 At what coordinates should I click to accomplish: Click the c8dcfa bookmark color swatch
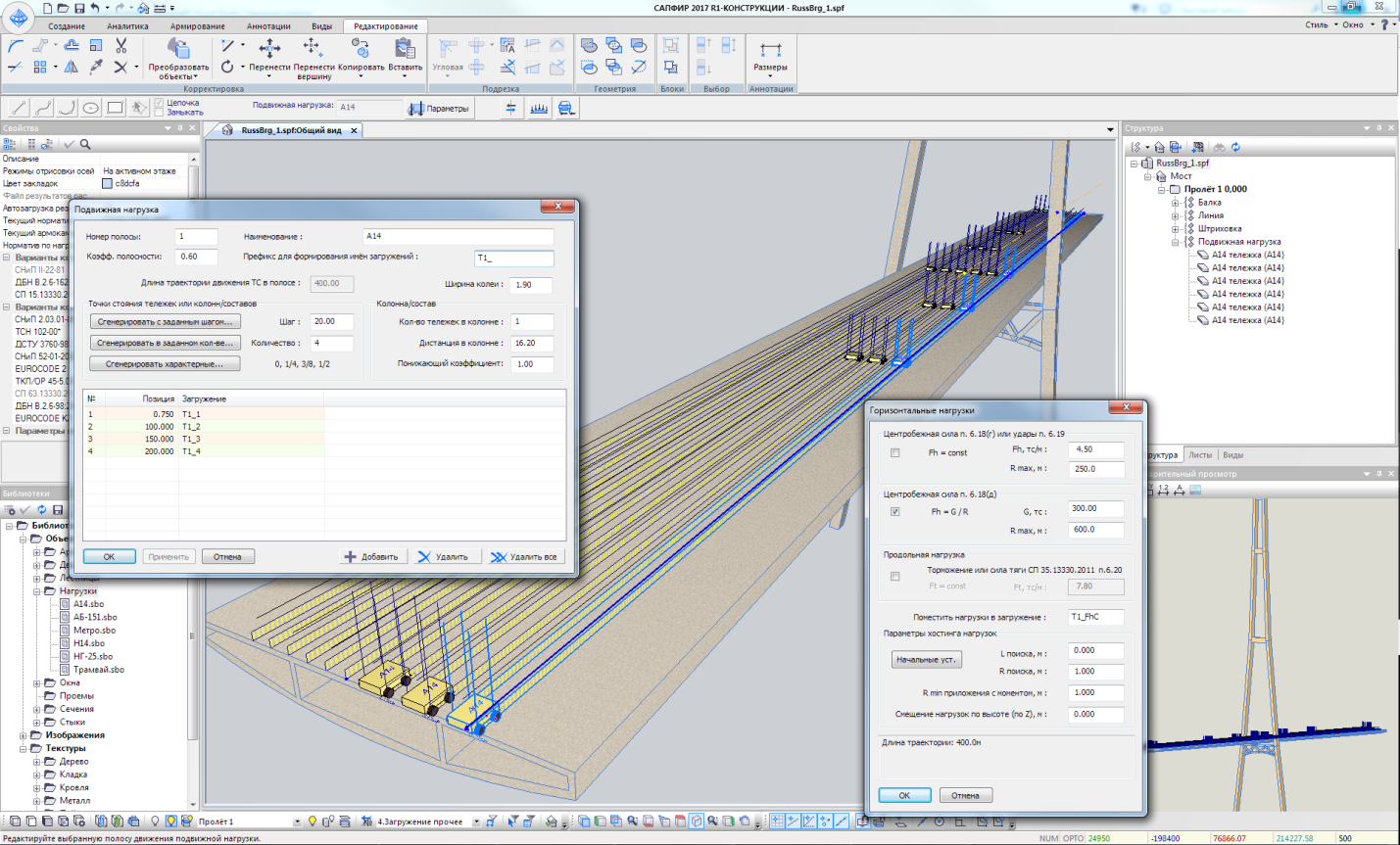pos(108,183)
